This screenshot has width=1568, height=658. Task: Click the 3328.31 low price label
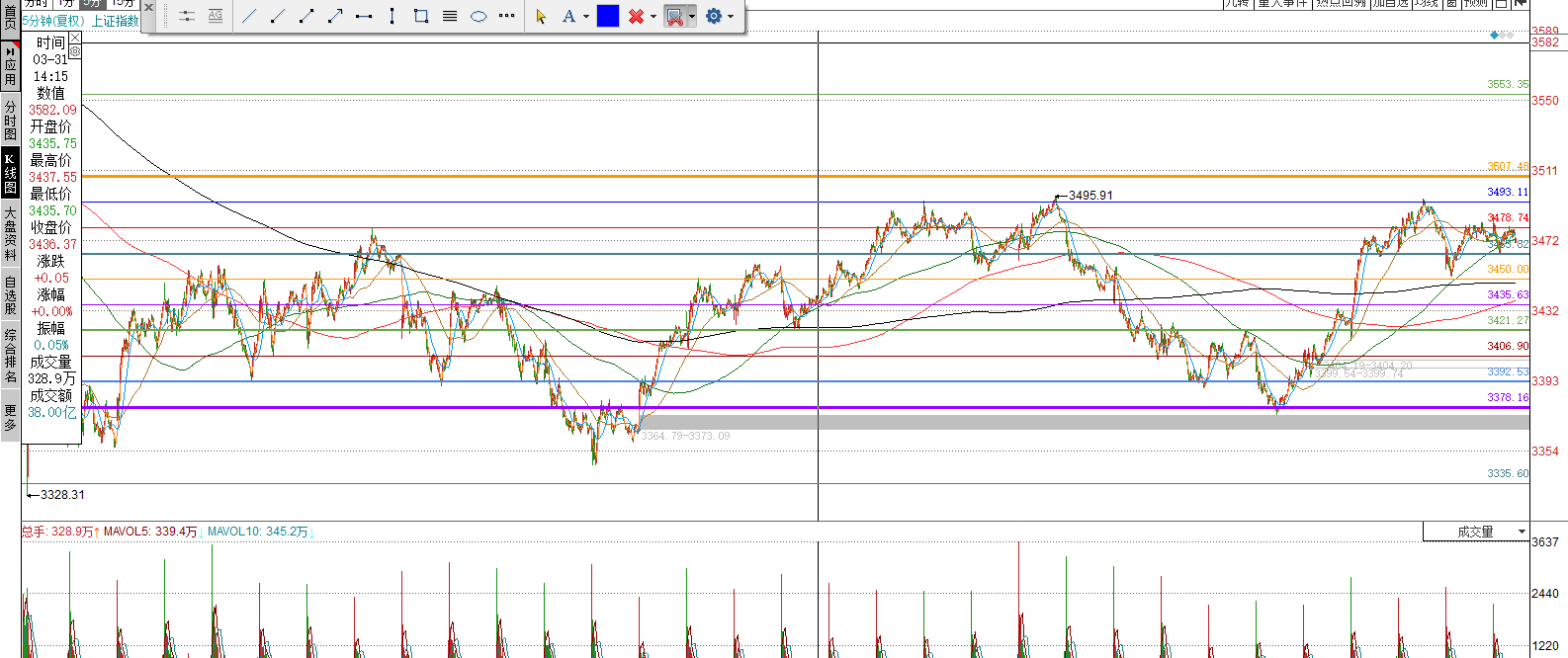coord(62,495)
